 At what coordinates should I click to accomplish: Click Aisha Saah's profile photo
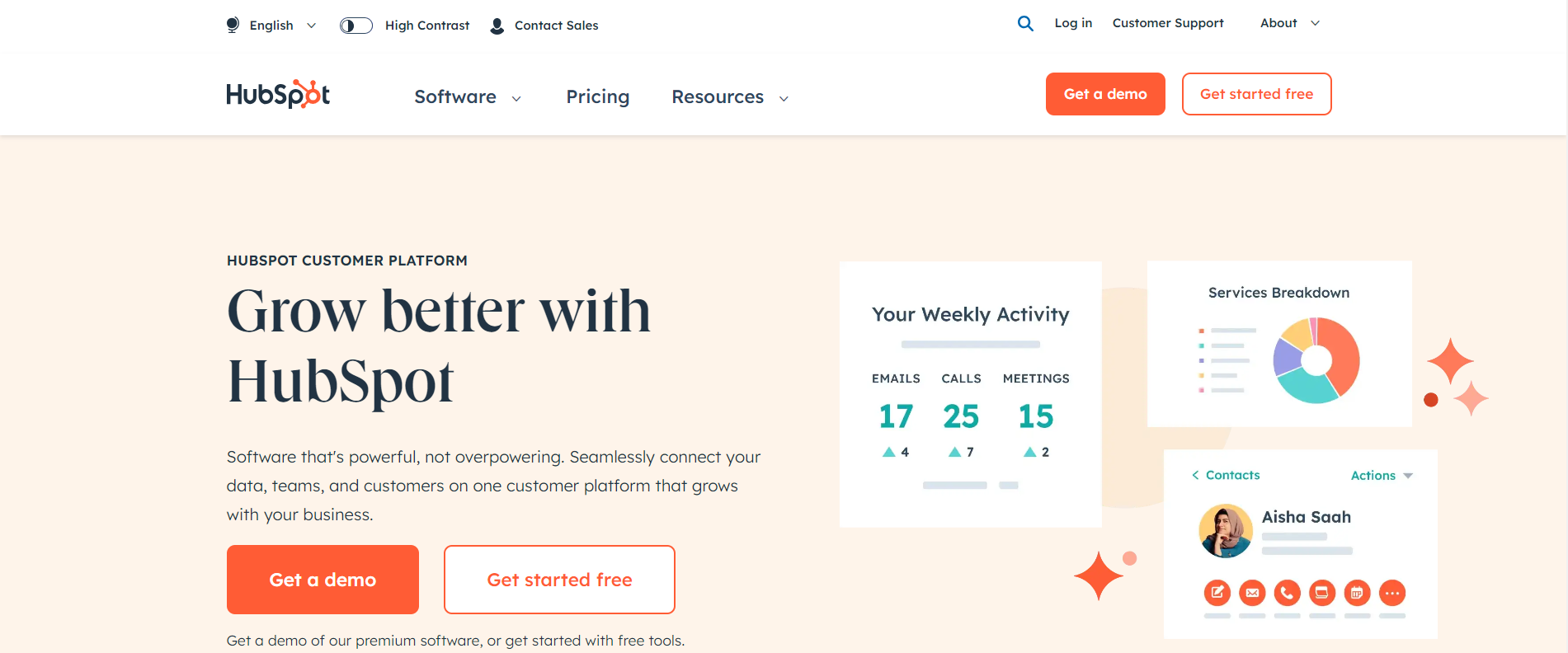pos(1225,531)
